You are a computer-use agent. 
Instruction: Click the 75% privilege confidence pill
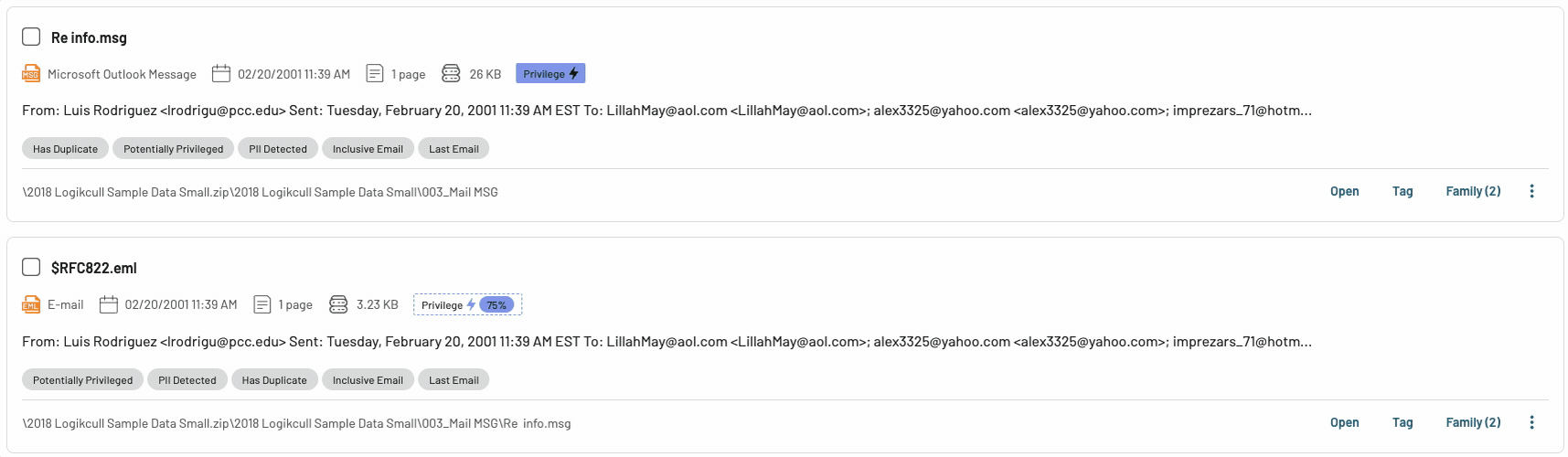[x=496, y=304]
